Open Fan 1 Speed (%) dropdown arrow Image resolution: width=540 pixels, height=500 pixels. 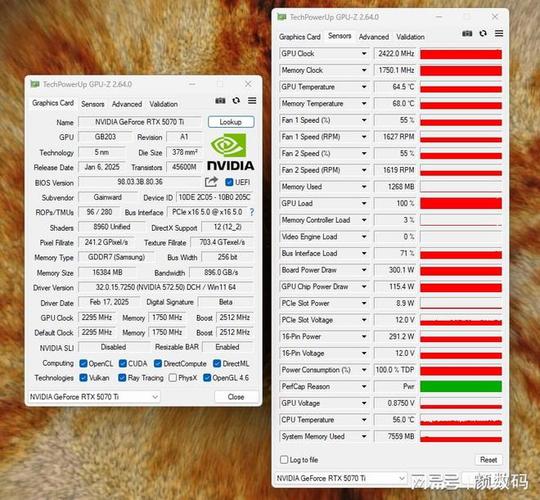[x=364, y=120]
